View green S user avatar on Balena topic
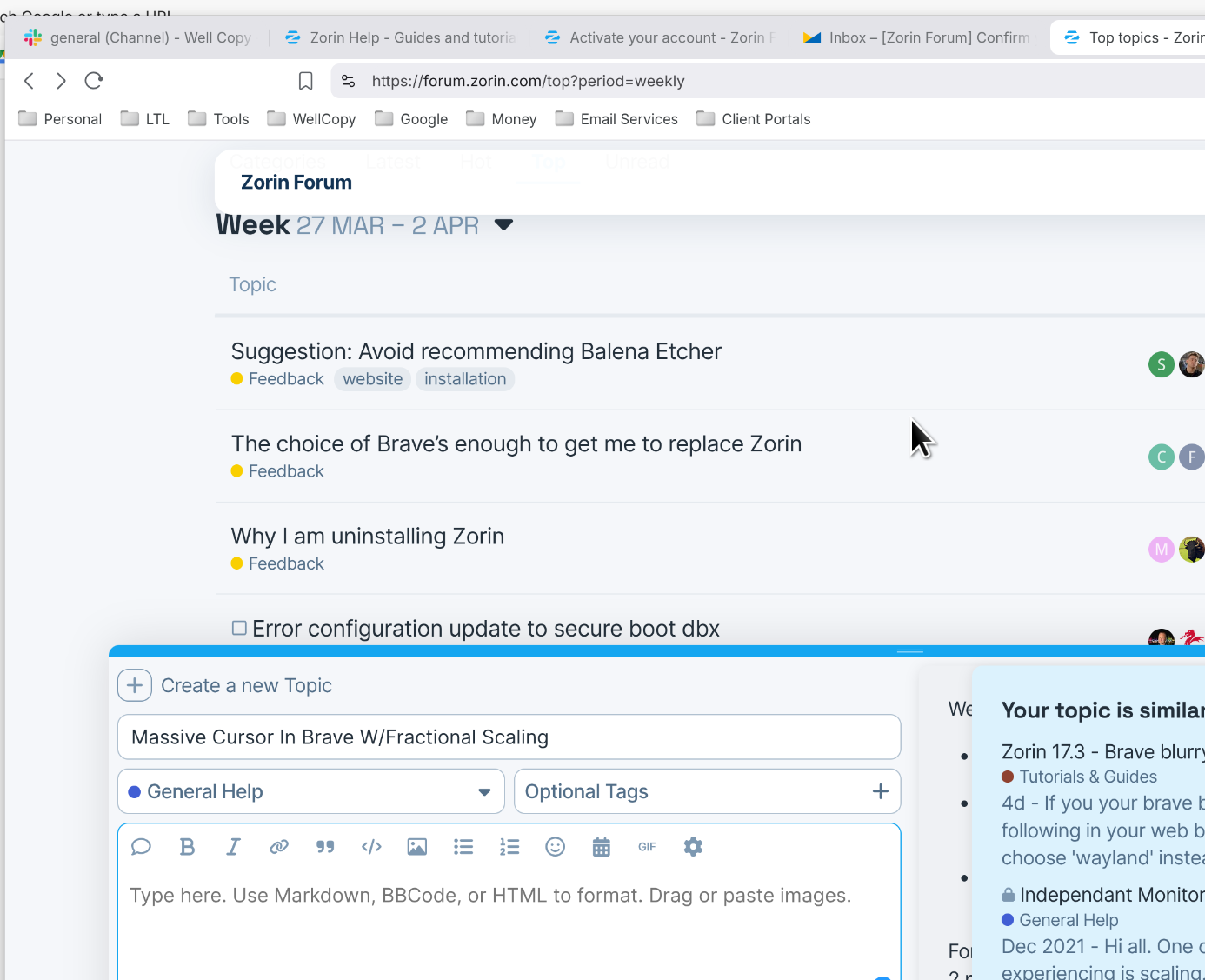 (x=1162, y=364)
